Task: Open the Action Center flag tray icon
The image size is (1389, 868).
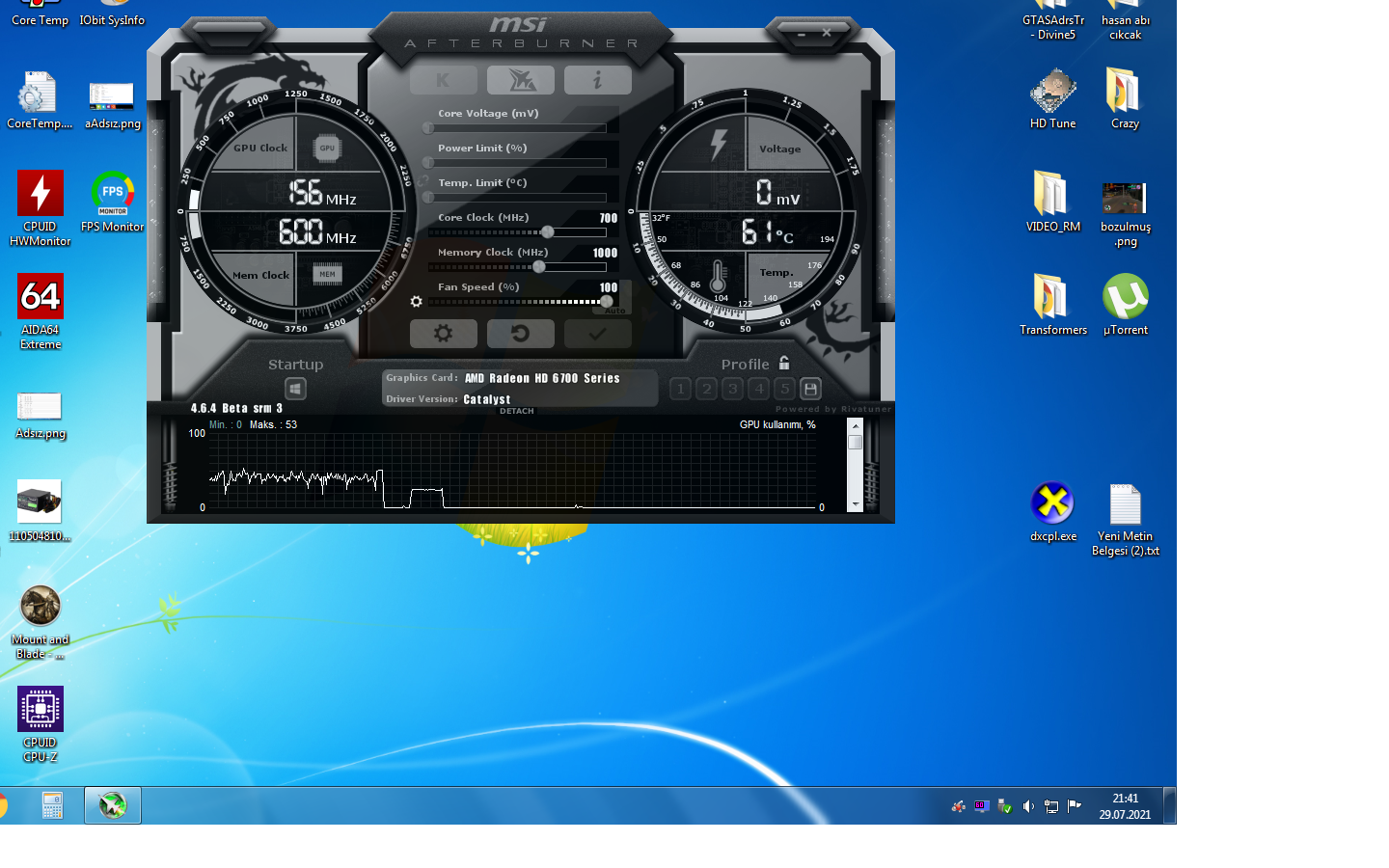Action: click(x=1075, y=806)
